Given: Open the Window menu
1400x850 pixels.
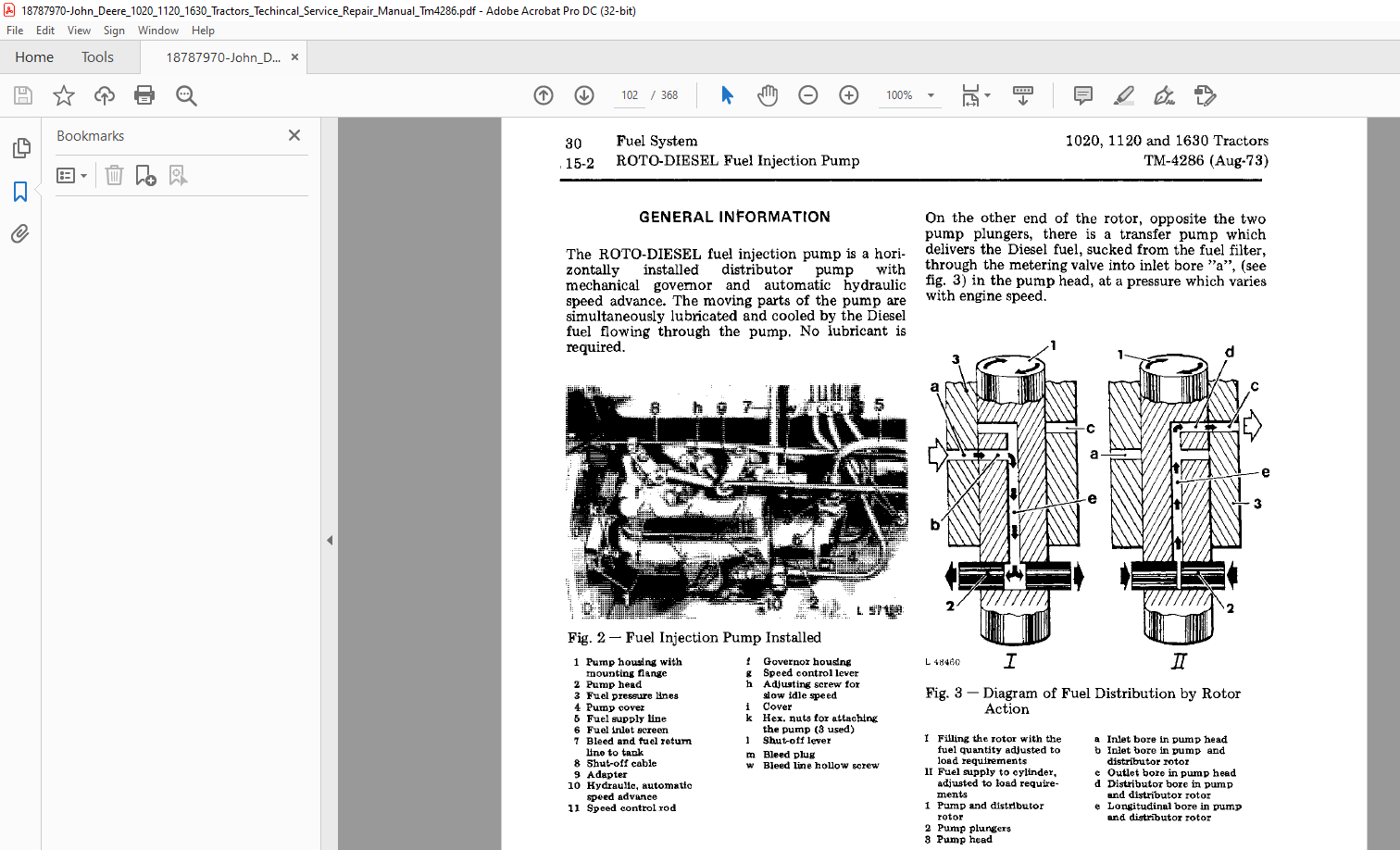Looking at the screenshot, I should click(x=158, y=31).
